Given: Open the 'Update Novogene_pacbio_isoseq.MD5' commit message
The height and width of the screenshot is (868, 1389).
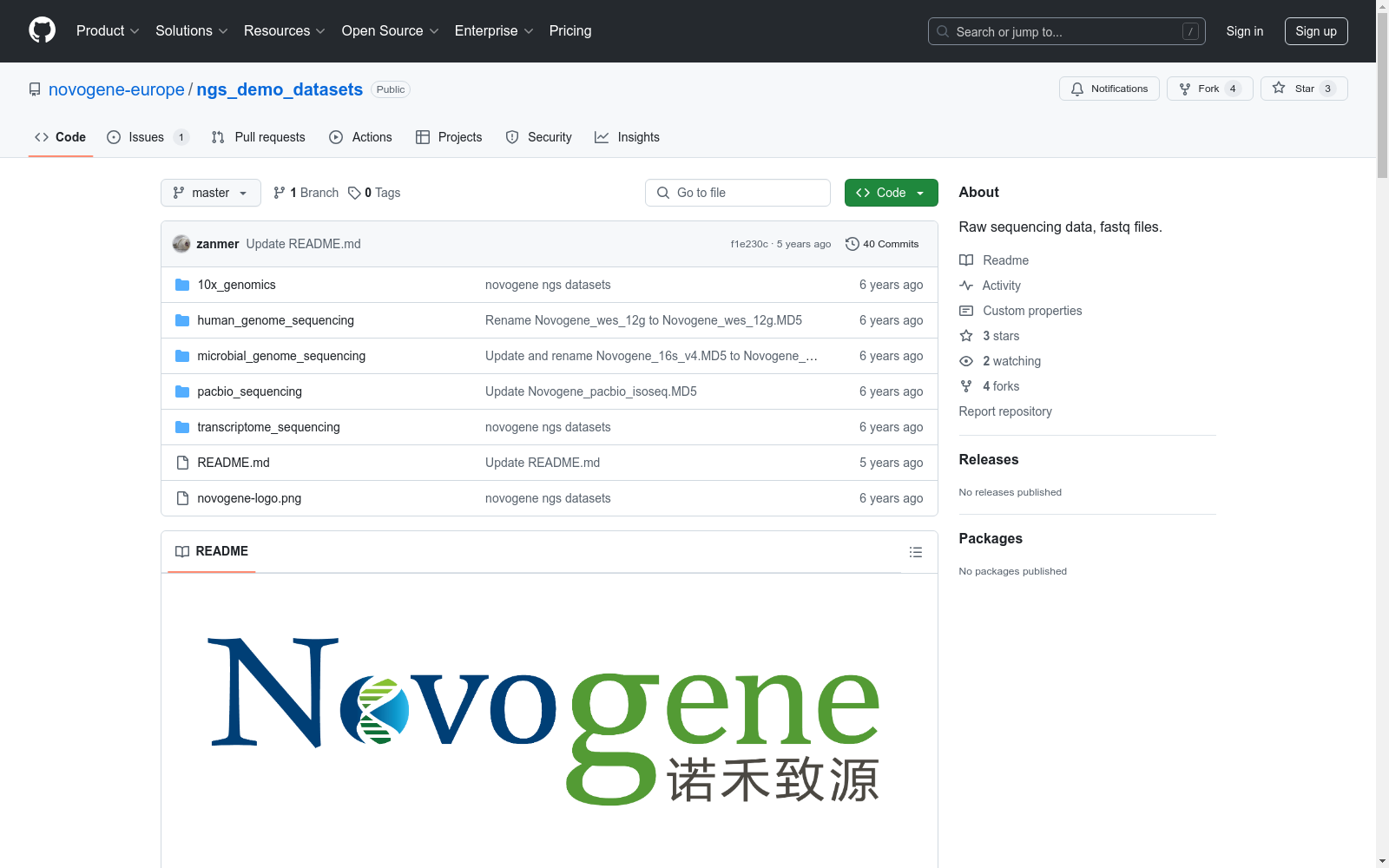Looking at the screenshot, I should tap(591, 391).
